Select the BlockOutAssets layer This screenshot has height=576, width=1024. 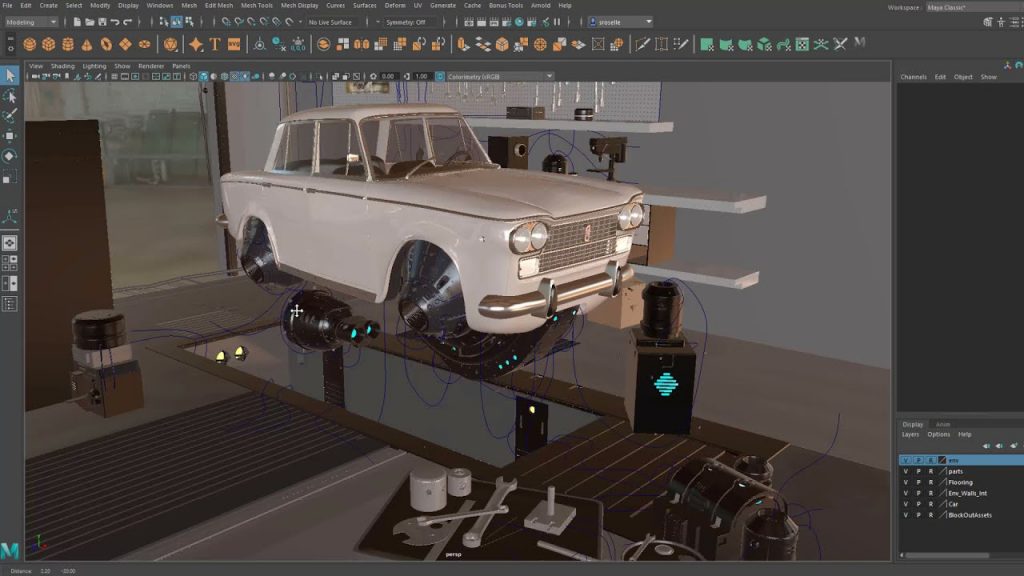coord(969,515)
